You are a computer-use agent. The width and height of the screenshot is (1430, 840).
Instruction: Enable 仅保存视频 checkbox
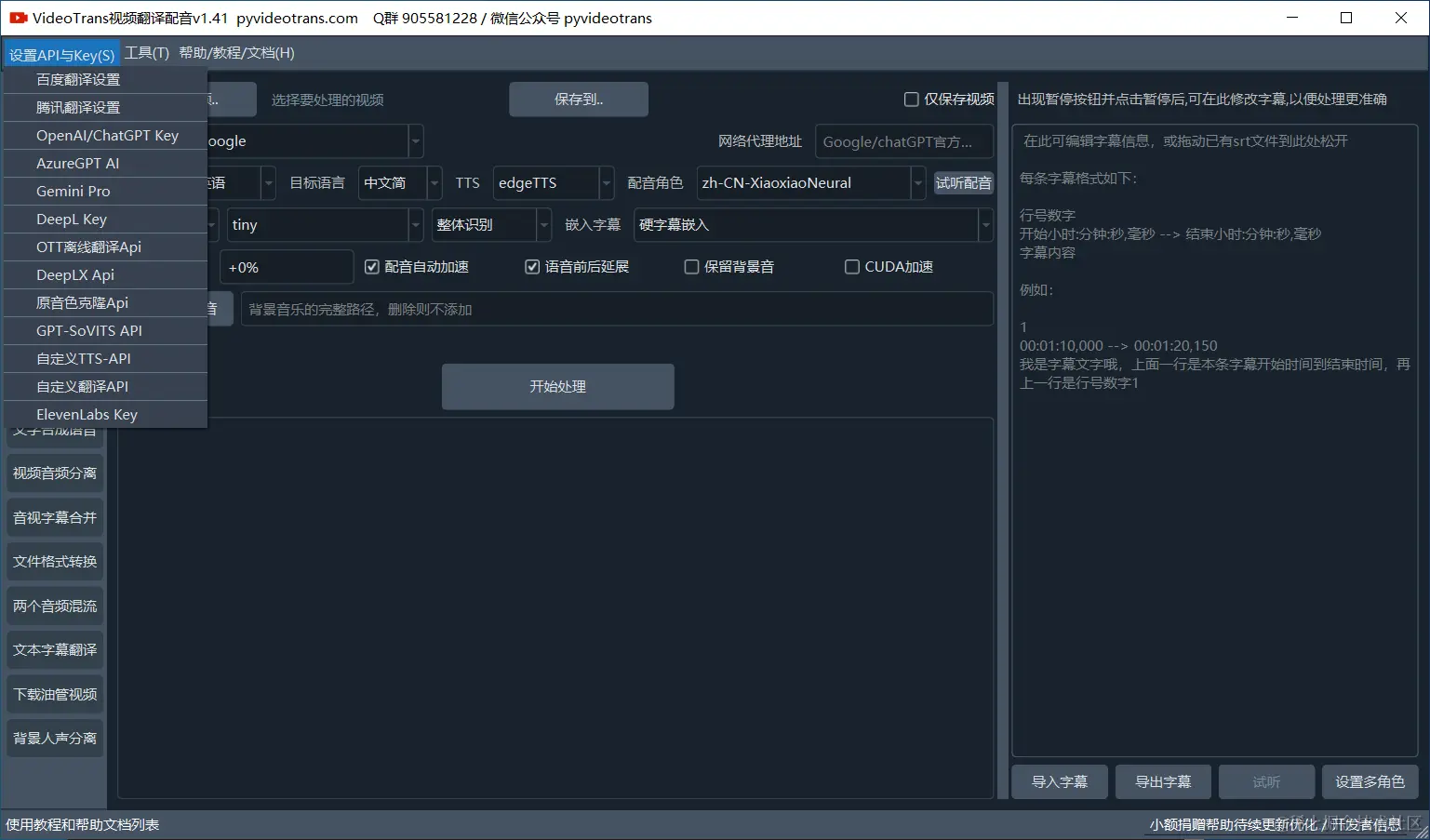[949, 100]
